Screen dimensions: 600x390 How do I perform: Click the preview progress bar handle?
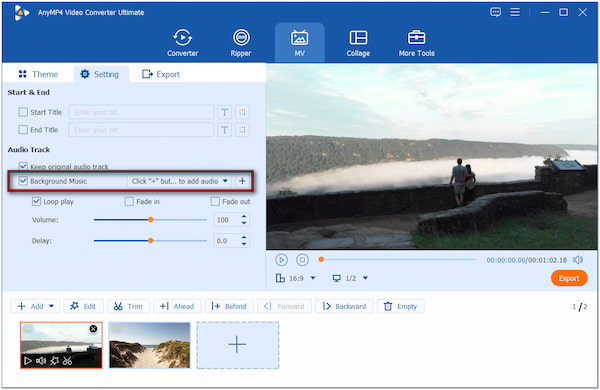point(321,259)
